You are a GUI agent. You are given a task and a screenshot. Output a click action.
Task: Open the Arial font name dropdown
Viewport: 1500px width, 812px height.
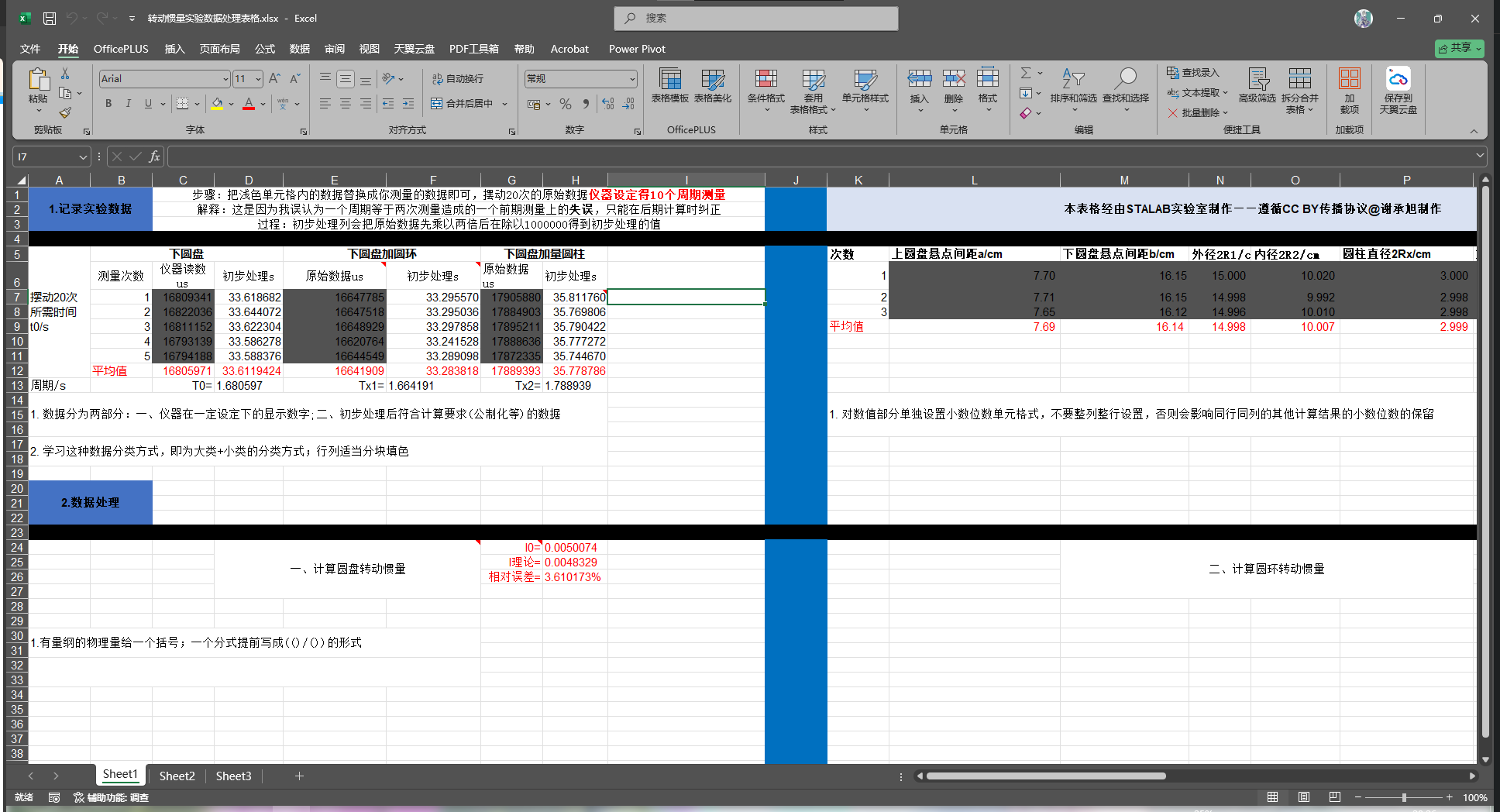click(x=225, y=79)
